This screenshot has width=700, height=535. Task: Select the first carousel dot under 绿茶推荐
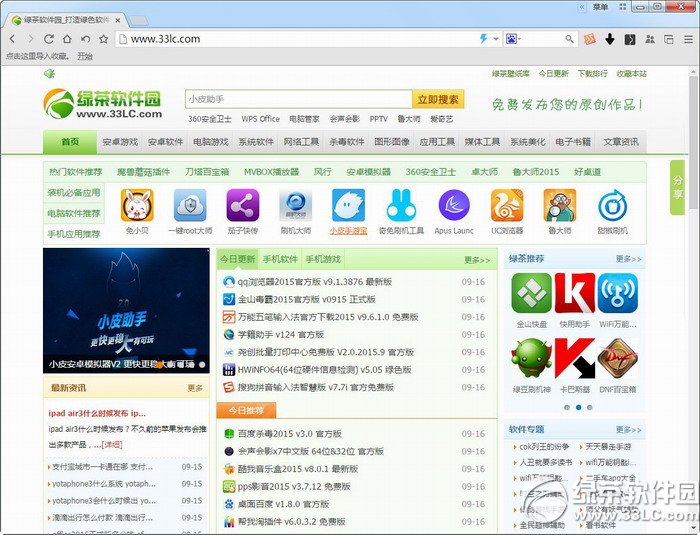coord(567,407)
